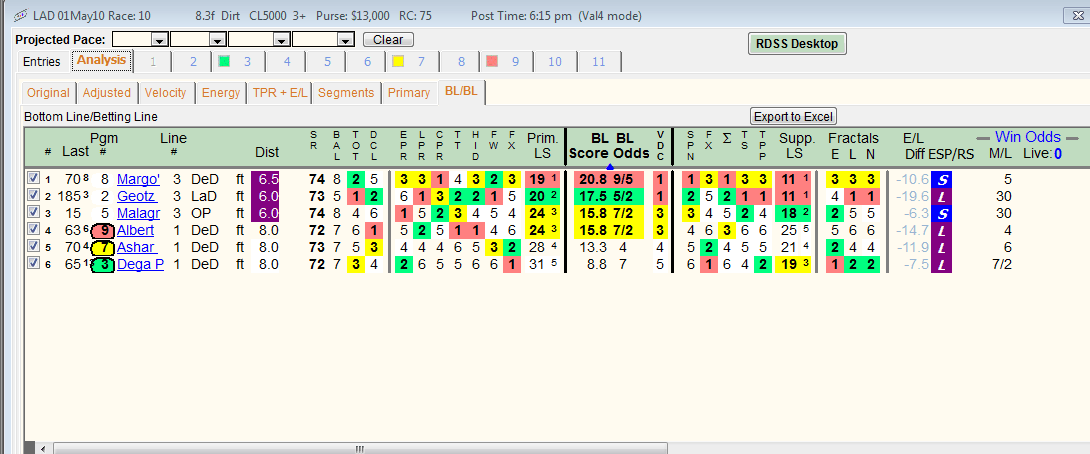The image size is (1090, 454).
Task: Uncheck the checkbox for Ashar row
Action: coord(31,247)
